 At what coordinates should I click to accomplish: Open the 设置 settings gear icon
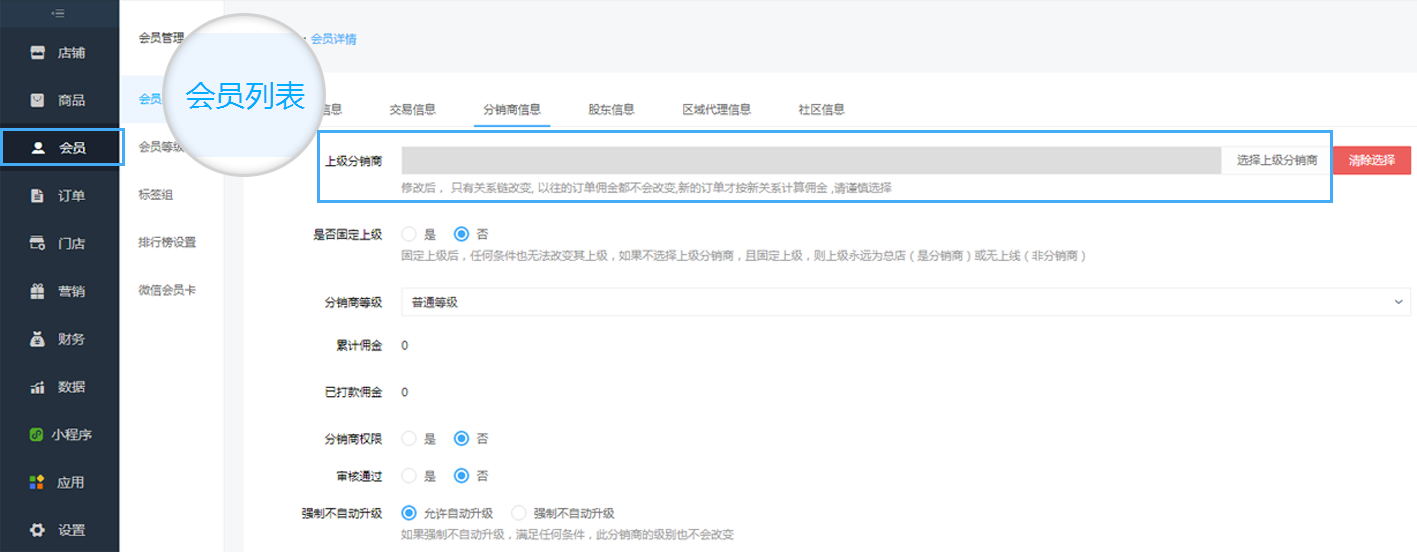click(x=38, y=530)
